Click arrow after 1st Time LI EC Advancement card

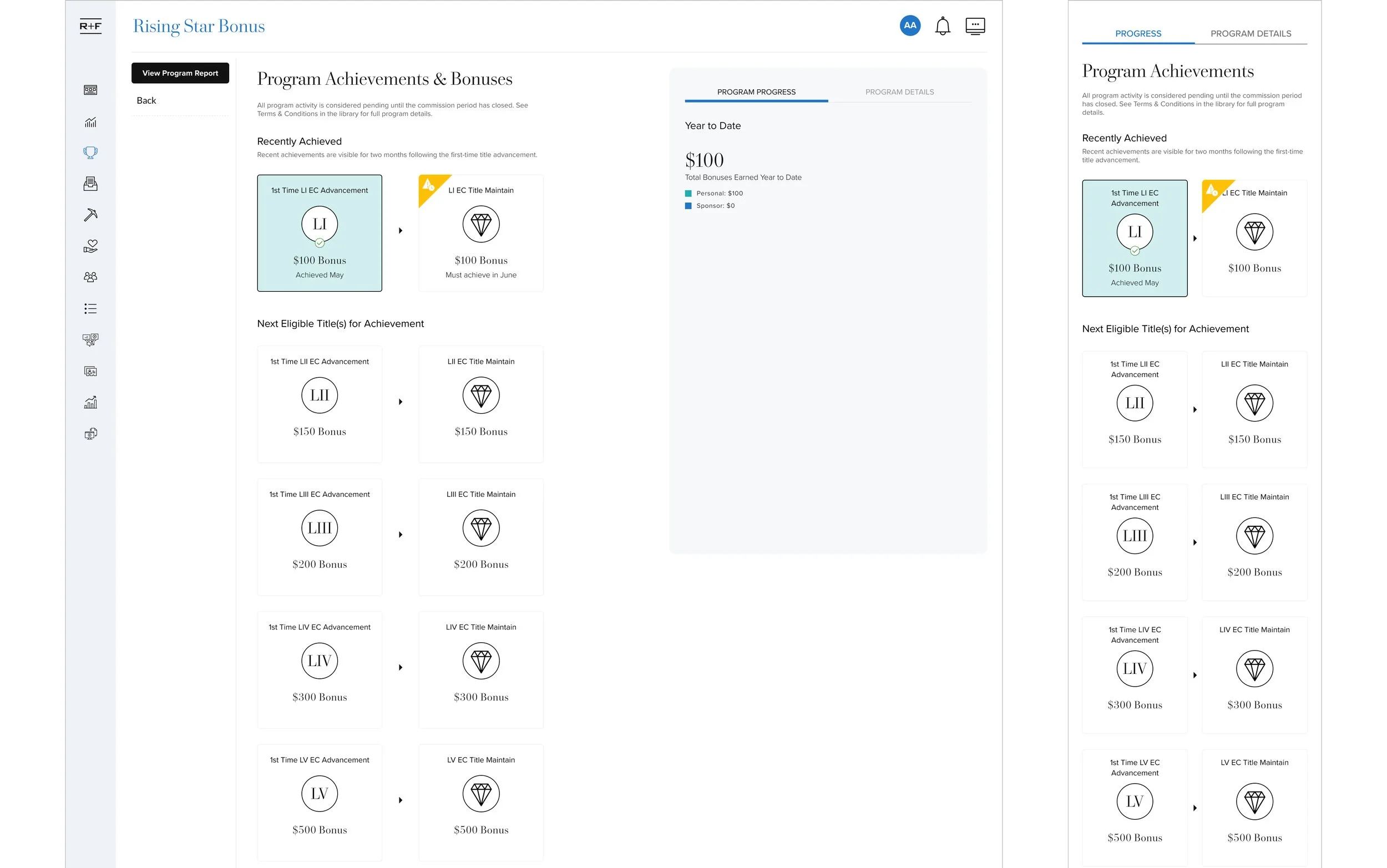pos(400,231)
